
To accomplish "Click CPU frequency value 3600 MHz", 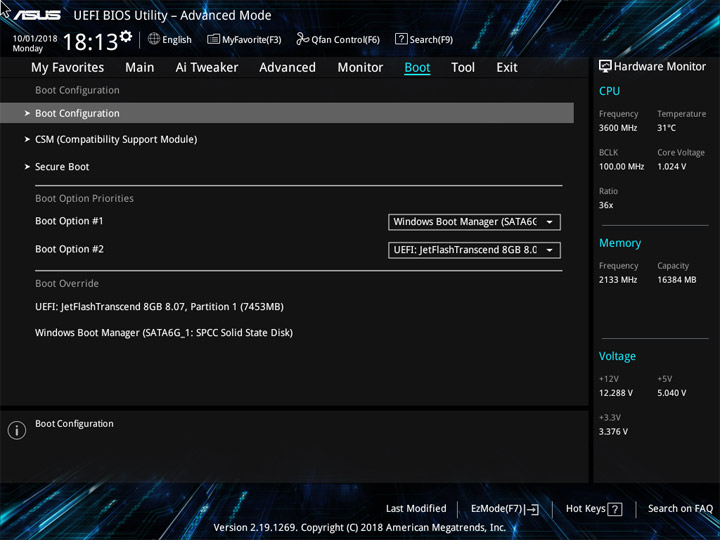I will click(x=618, y=128).
